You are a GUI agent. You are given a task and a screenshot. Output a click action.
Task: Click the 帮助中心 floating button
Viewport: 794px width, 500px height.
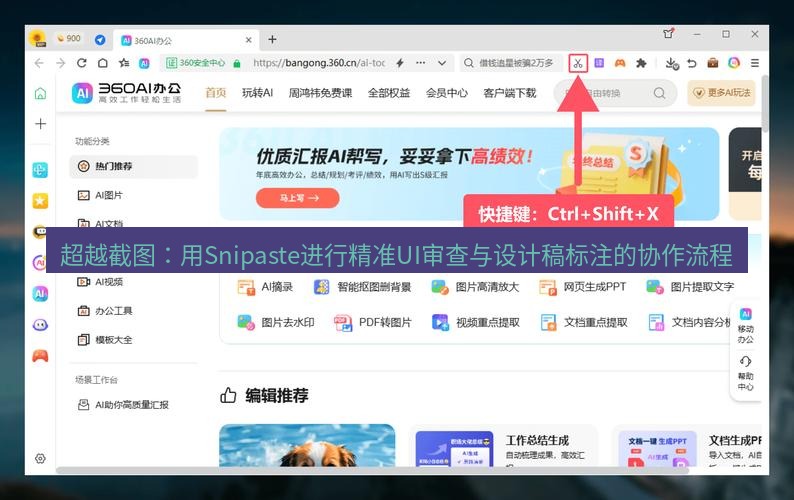[745, 373]
